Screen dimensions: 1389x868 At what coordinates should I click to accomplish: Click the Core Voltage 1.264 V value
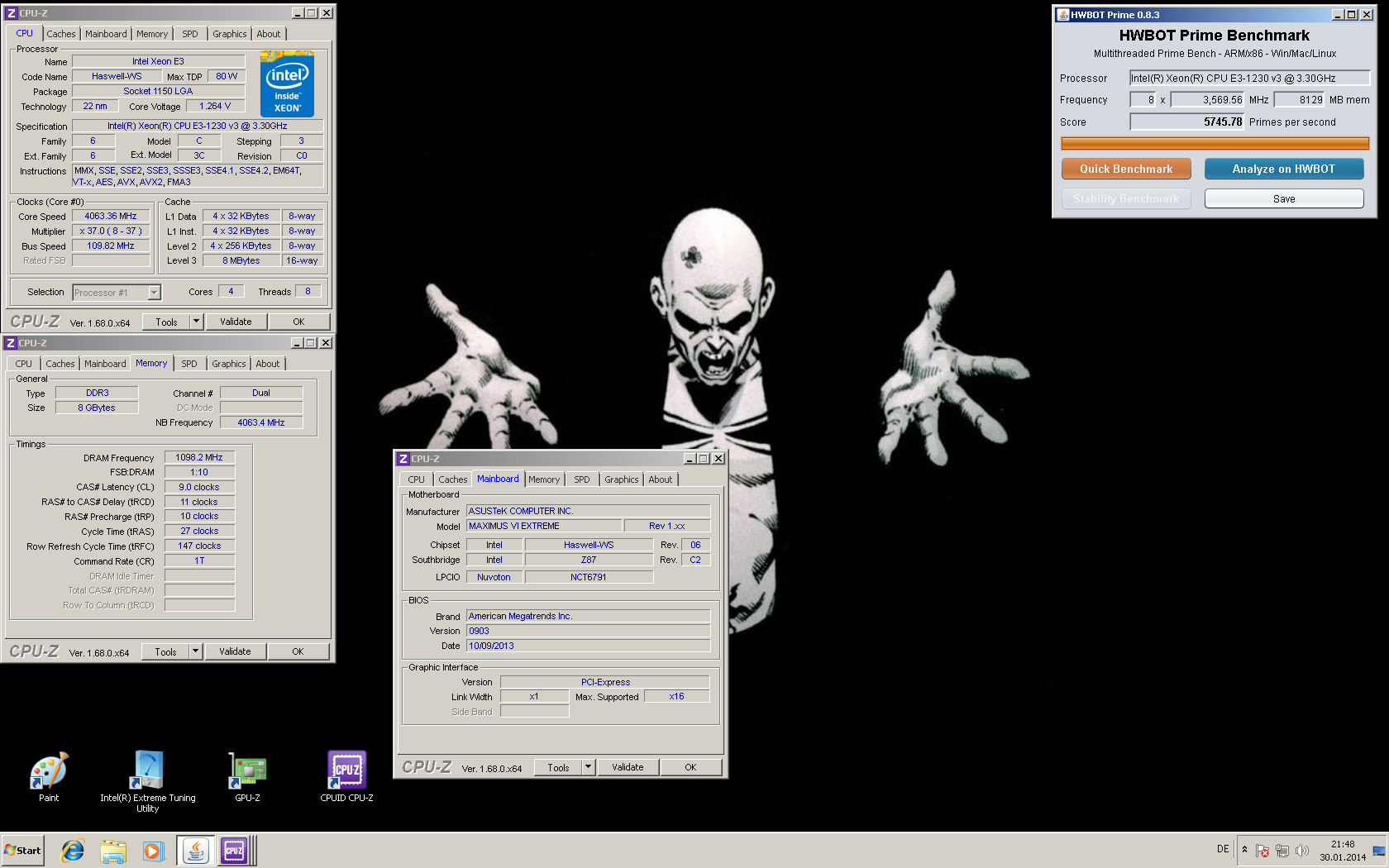pyautogui.click(x=215, y=106)
